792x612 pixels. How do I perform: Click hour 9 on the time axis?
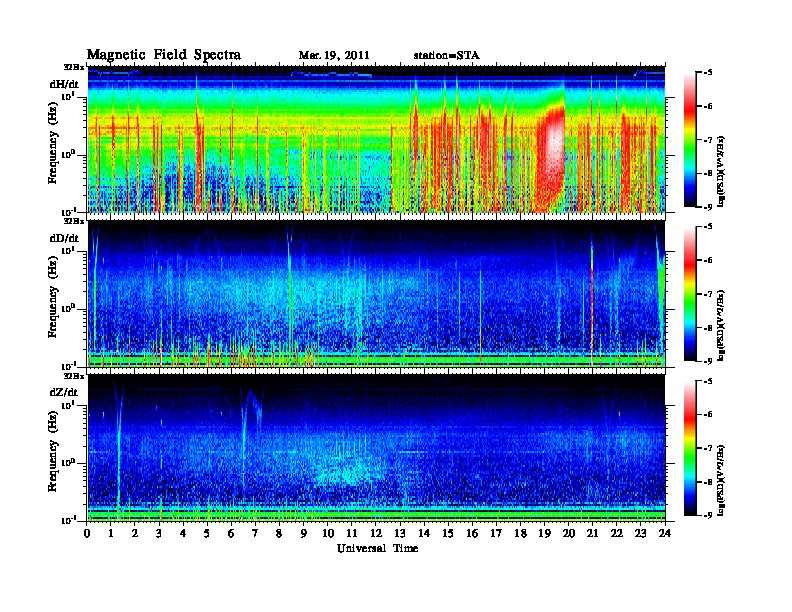click(304, 533)
